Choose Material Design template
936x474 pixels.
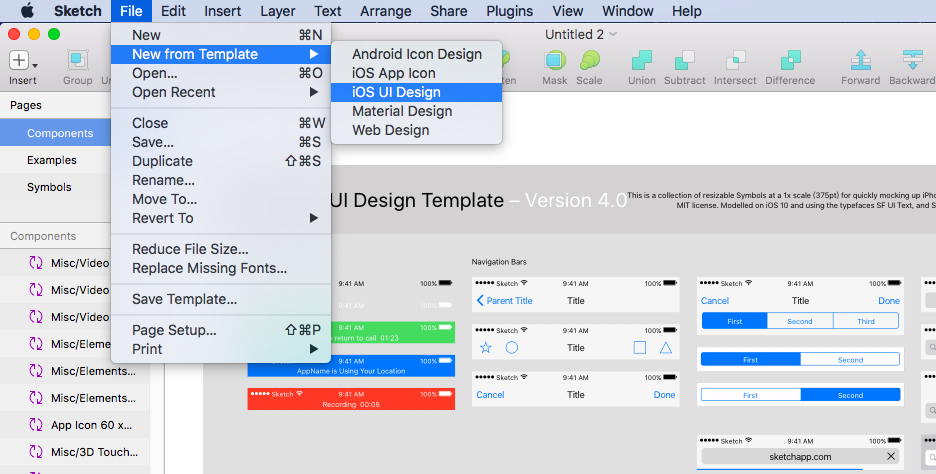[417, 111]
